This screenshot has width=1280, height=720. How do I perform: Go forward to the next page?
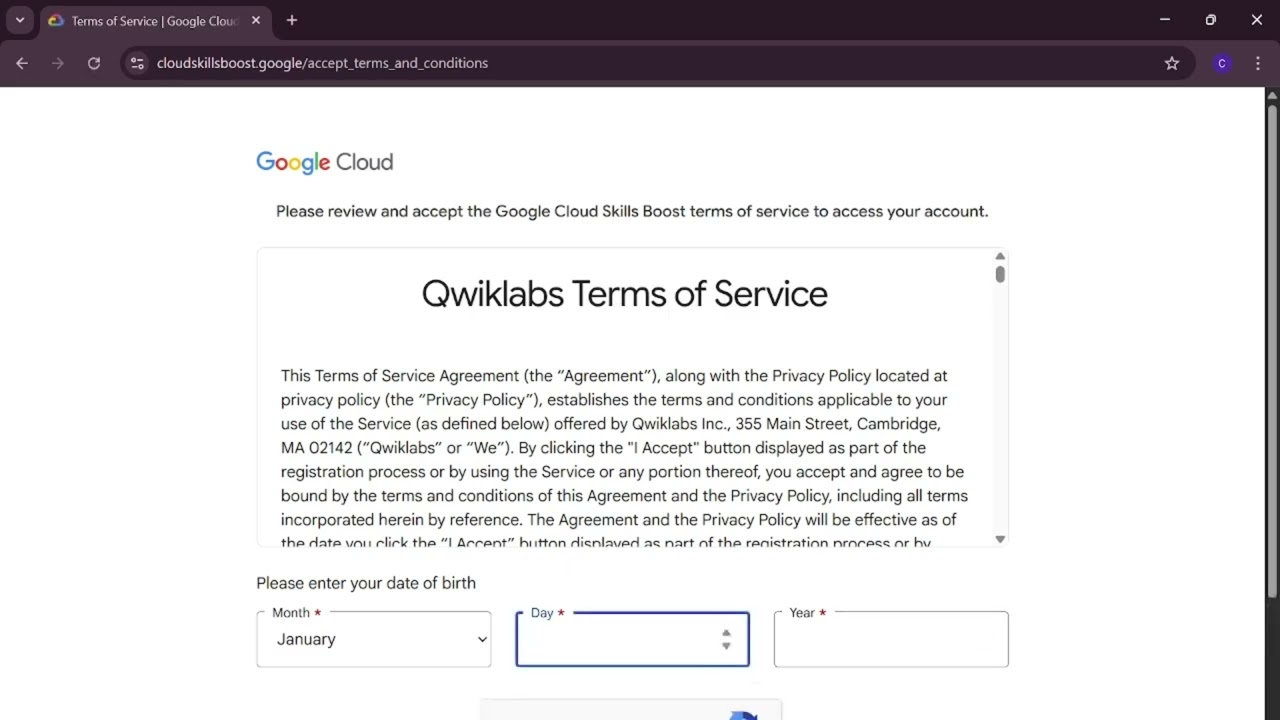point(58,63)
